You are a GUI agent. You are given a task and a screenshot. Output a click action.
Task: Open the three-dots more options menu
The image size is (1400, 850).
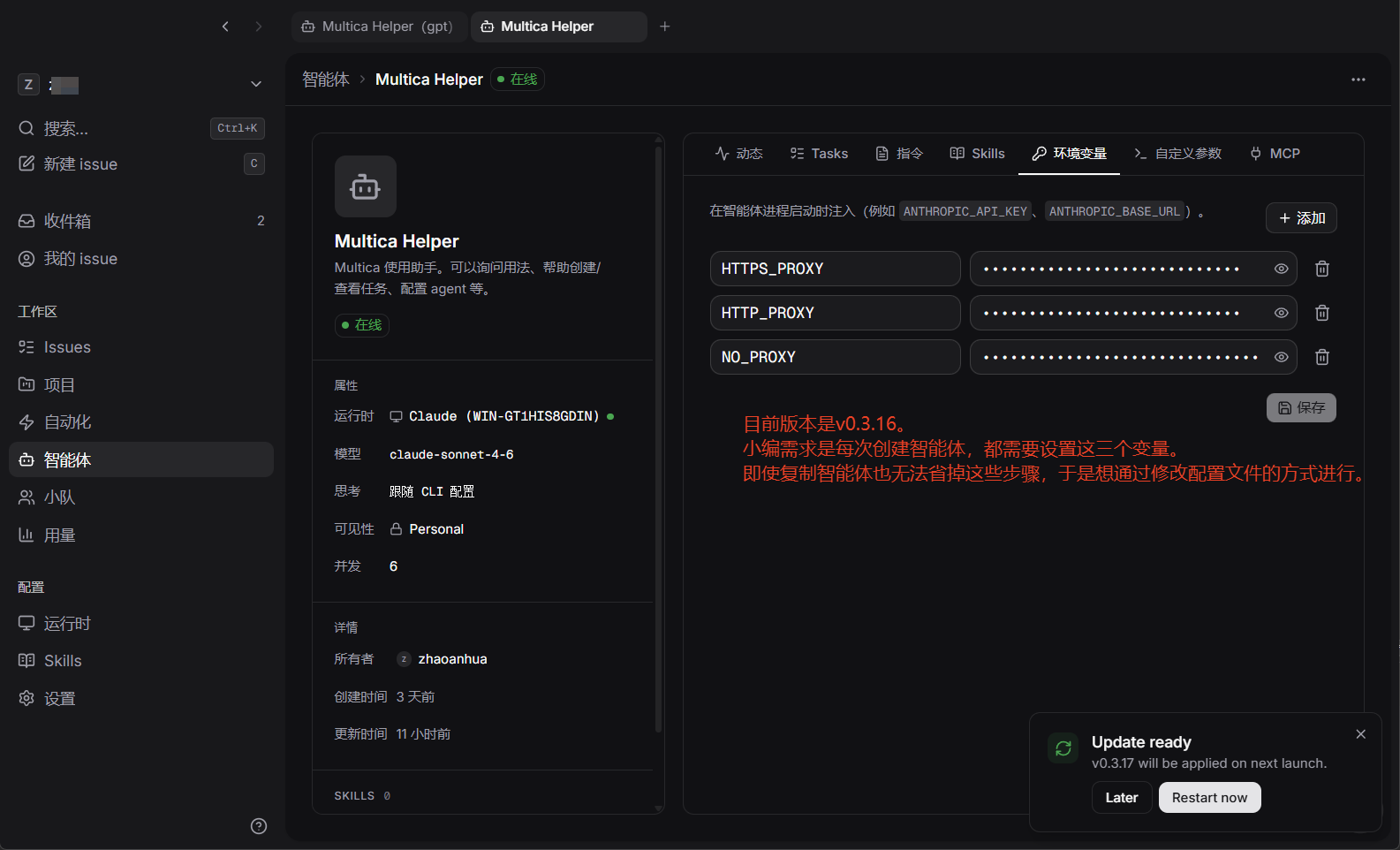click(1358, 80)
